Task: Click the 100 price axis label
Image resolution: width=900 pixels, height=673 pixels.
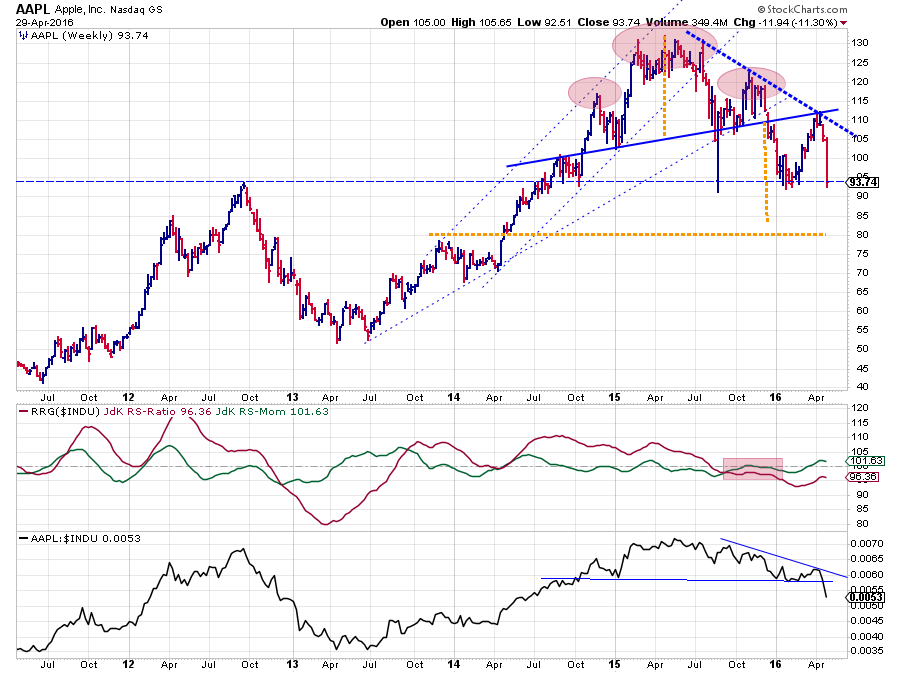Action: point(860,158)
